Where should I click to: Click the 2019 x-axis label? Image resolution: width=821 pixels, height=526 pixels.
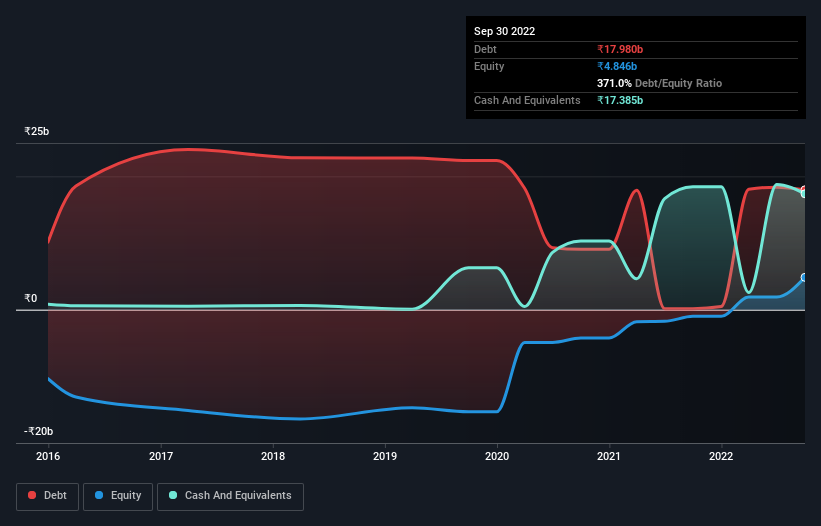pyautogui.click(x=385, y=456)
